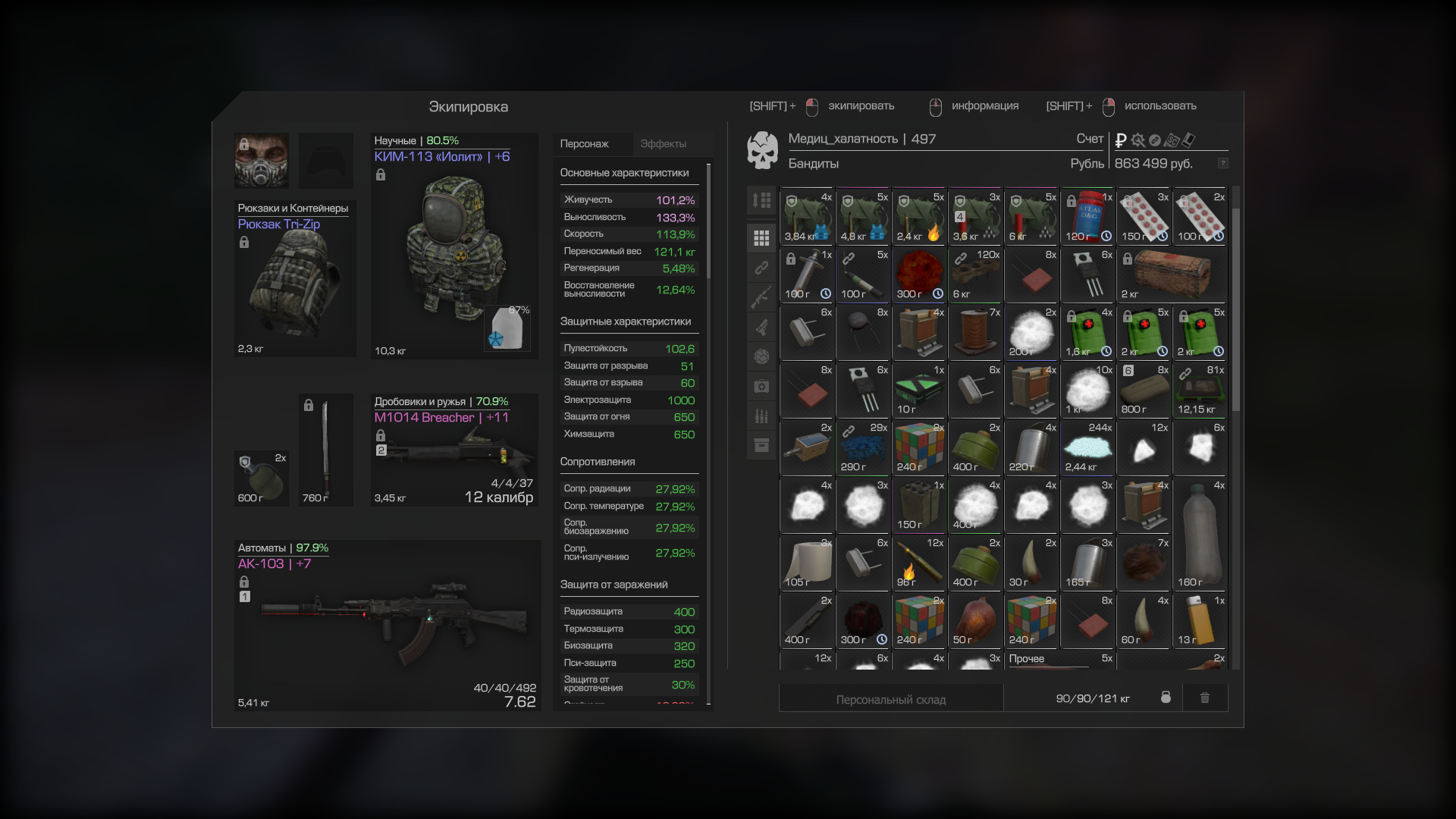Click the bandit skull faction emblem
The height and width of the screenshot is (819, 1456).
pos(763,150)
